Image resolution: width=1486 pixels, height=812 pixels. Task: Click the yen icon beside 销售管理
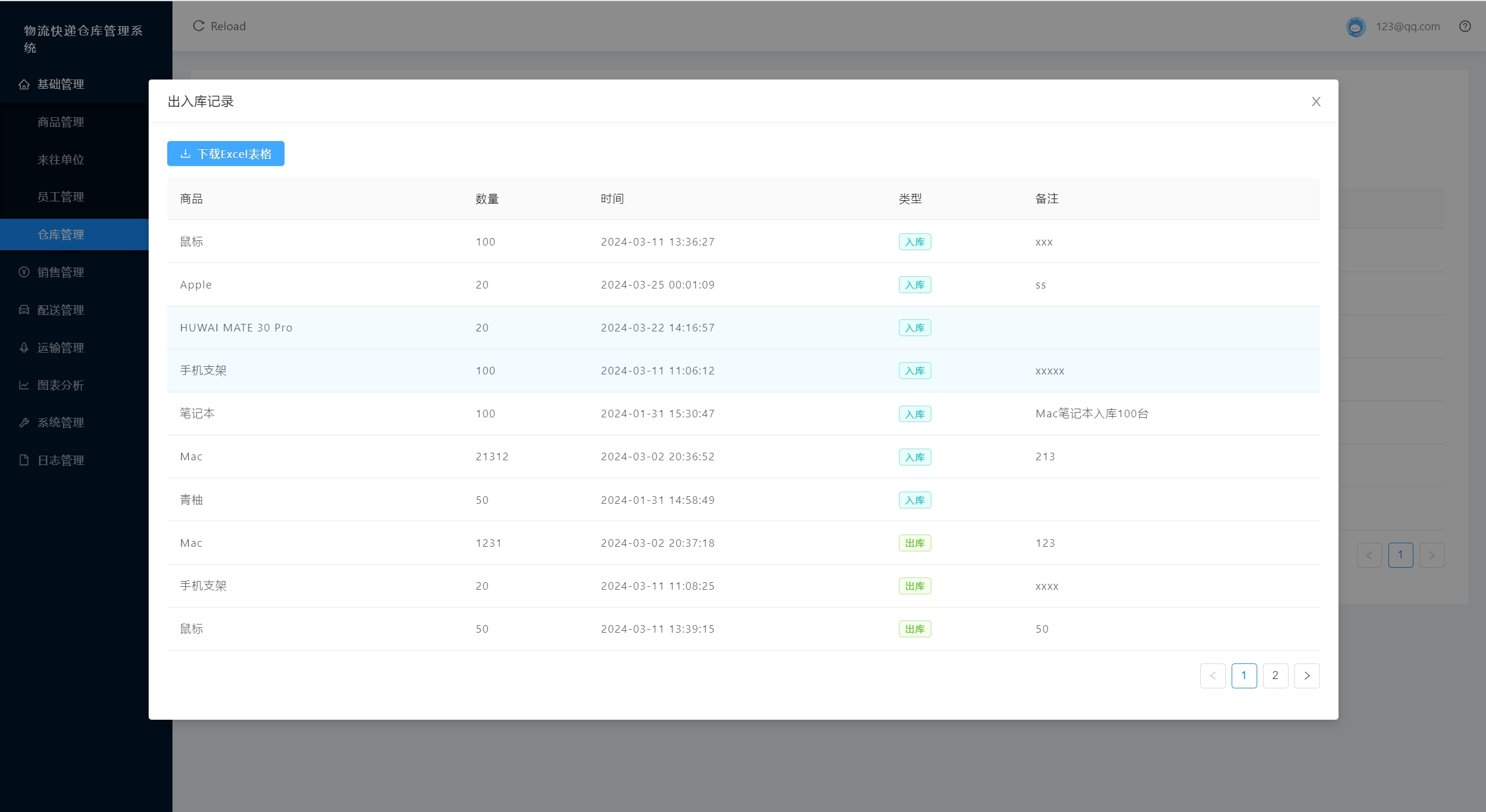pos(24,272)
